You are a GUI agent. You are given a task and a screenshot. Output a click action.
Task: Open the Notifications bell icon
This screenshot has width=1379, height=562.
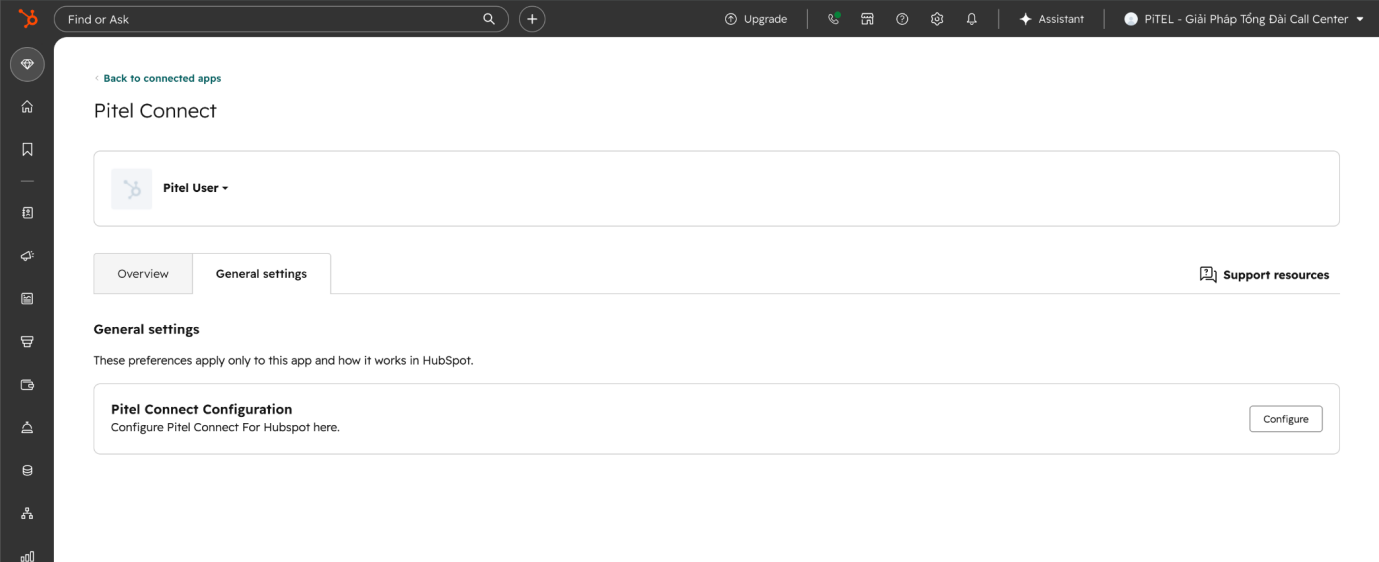[971, 19]
